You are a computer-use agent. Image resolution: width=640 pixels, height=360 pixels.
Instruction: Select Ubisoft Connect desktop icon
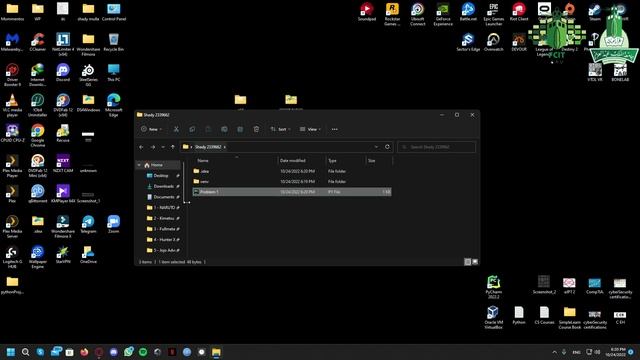tap(417, 14)
